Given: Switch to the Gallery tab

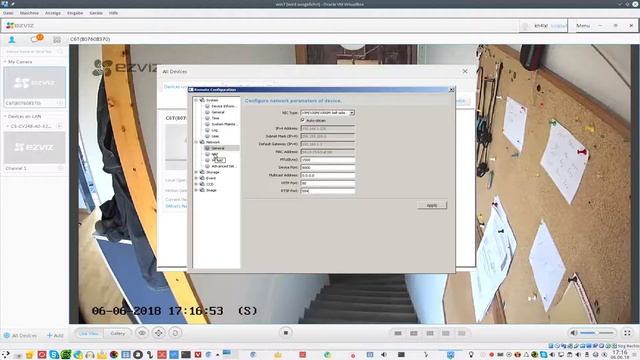Looking at the screenshot, I should coord(118,333).
